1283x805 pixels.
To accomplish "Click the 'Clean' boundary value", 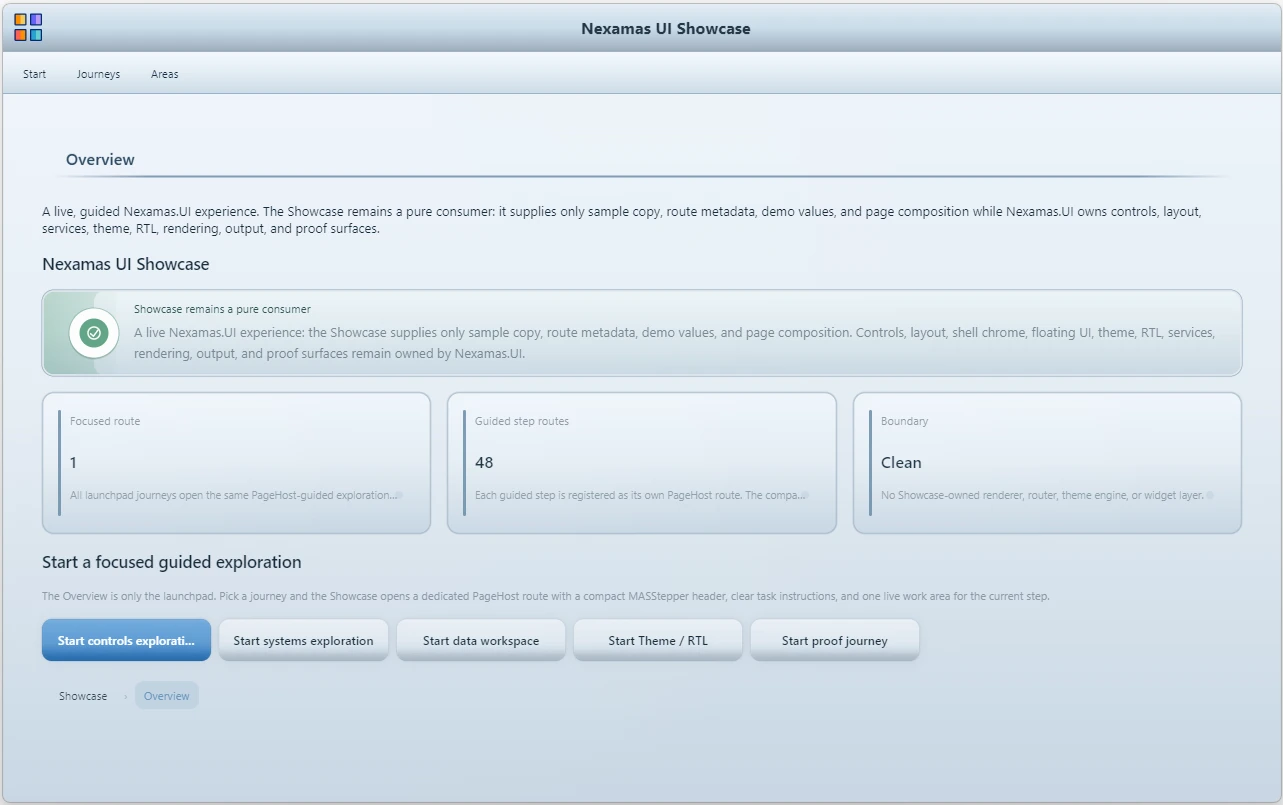I will coord(901,462).
